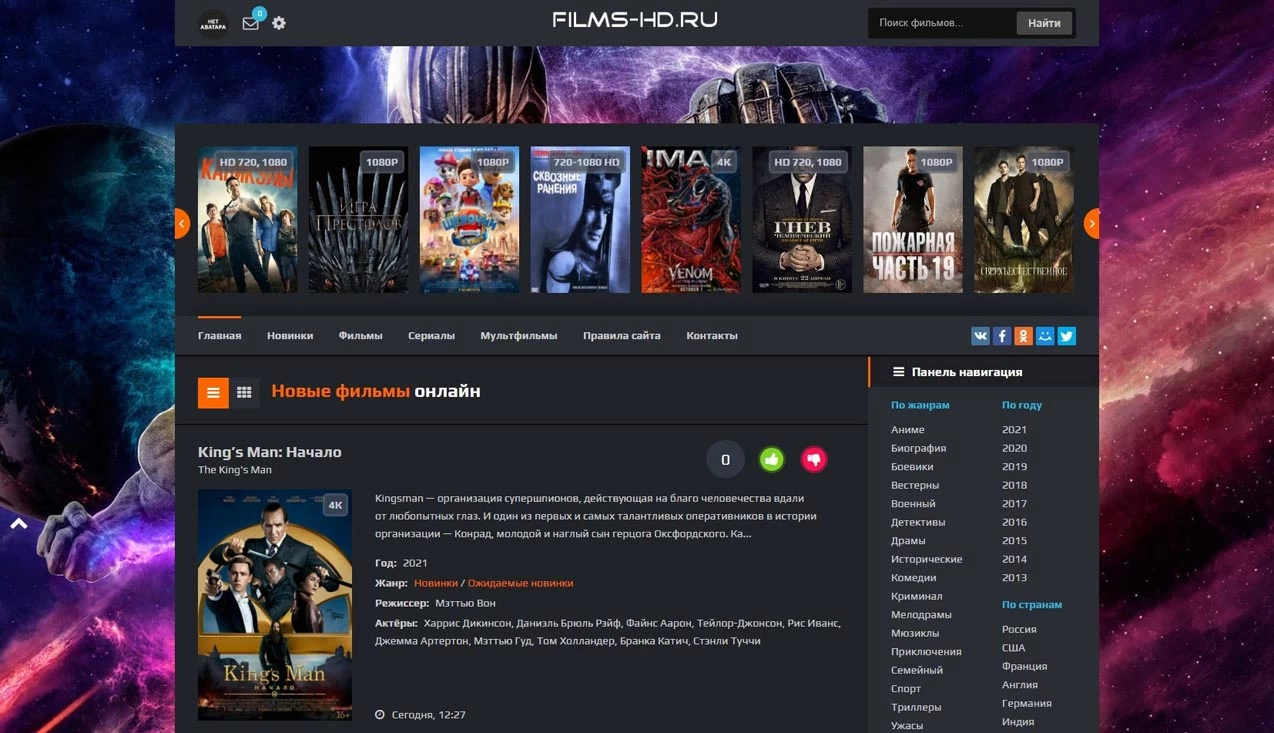This screenshot has height=733, width=1274.
Task: Focus the 'Поиск фильмов' search field
Action: [x=944, y=23]
